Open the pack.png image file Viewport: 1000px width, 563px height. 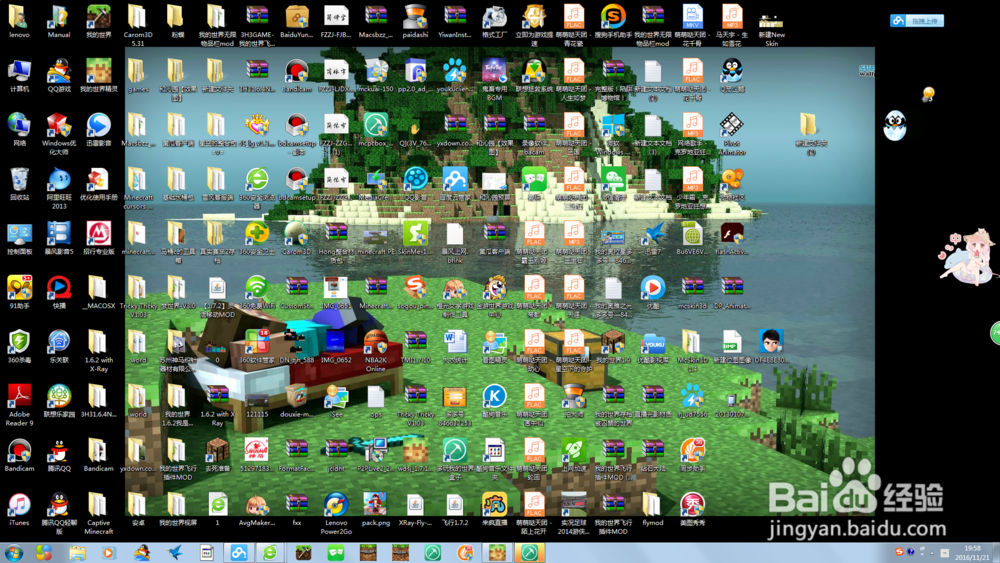coord(376,505)
